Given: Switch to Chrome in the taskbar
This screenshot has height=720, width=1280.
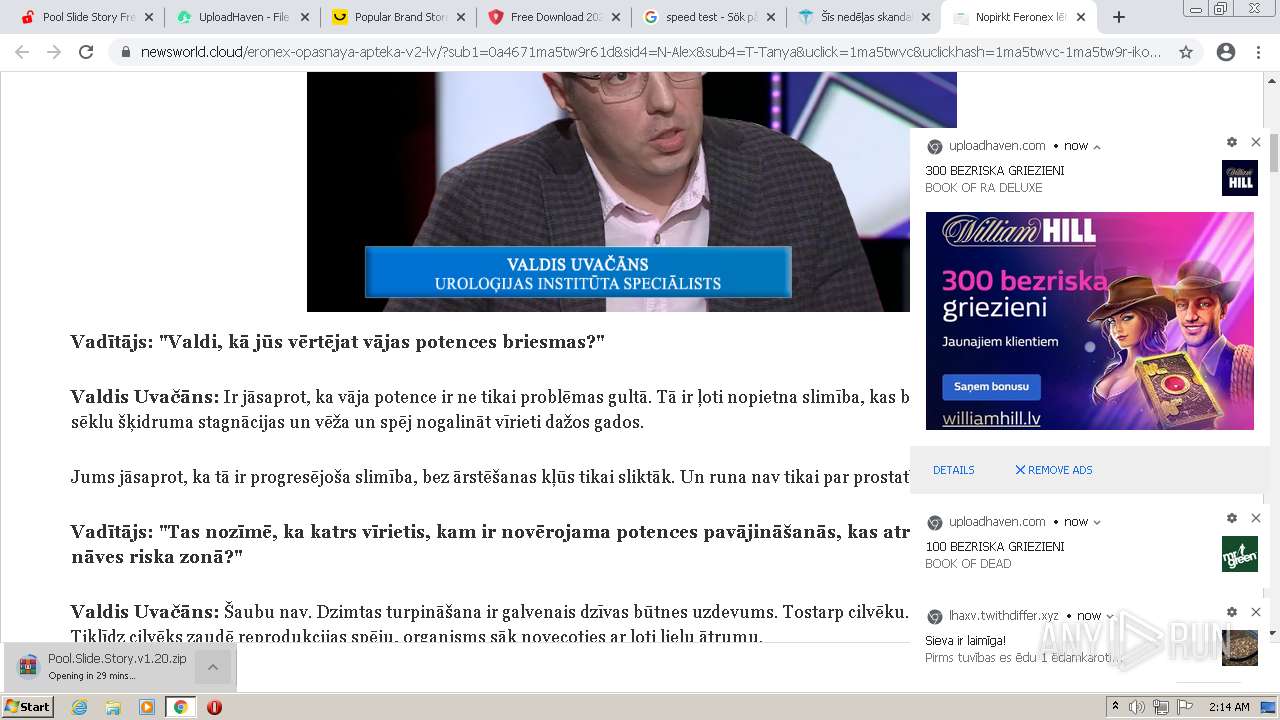Looking at the screenshot, I should (x=180, y=707).
